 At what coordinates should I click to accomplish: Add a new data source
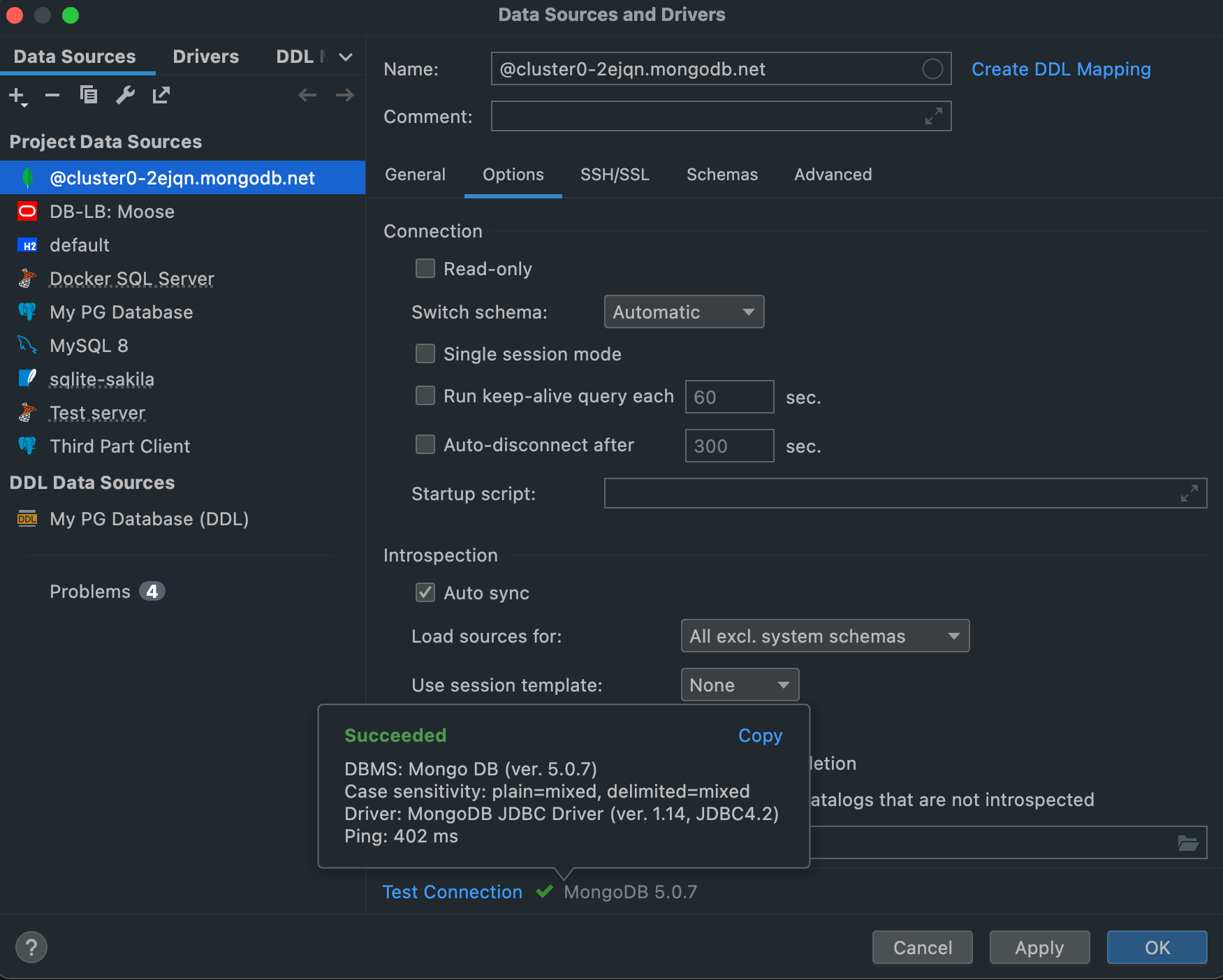click(15, 95)
